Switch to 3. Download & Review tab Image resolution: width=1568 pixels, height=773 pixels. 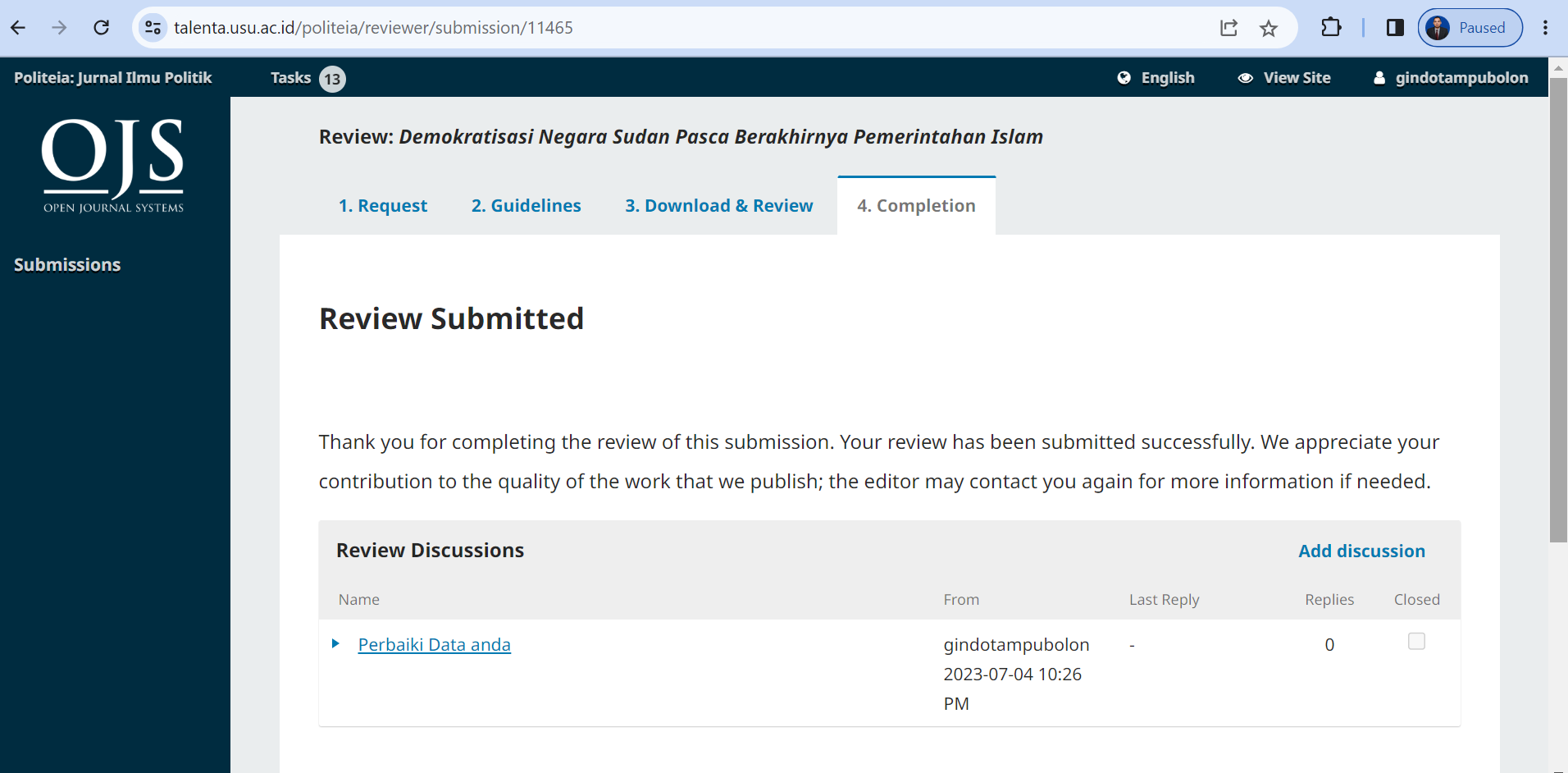point(719,206)
